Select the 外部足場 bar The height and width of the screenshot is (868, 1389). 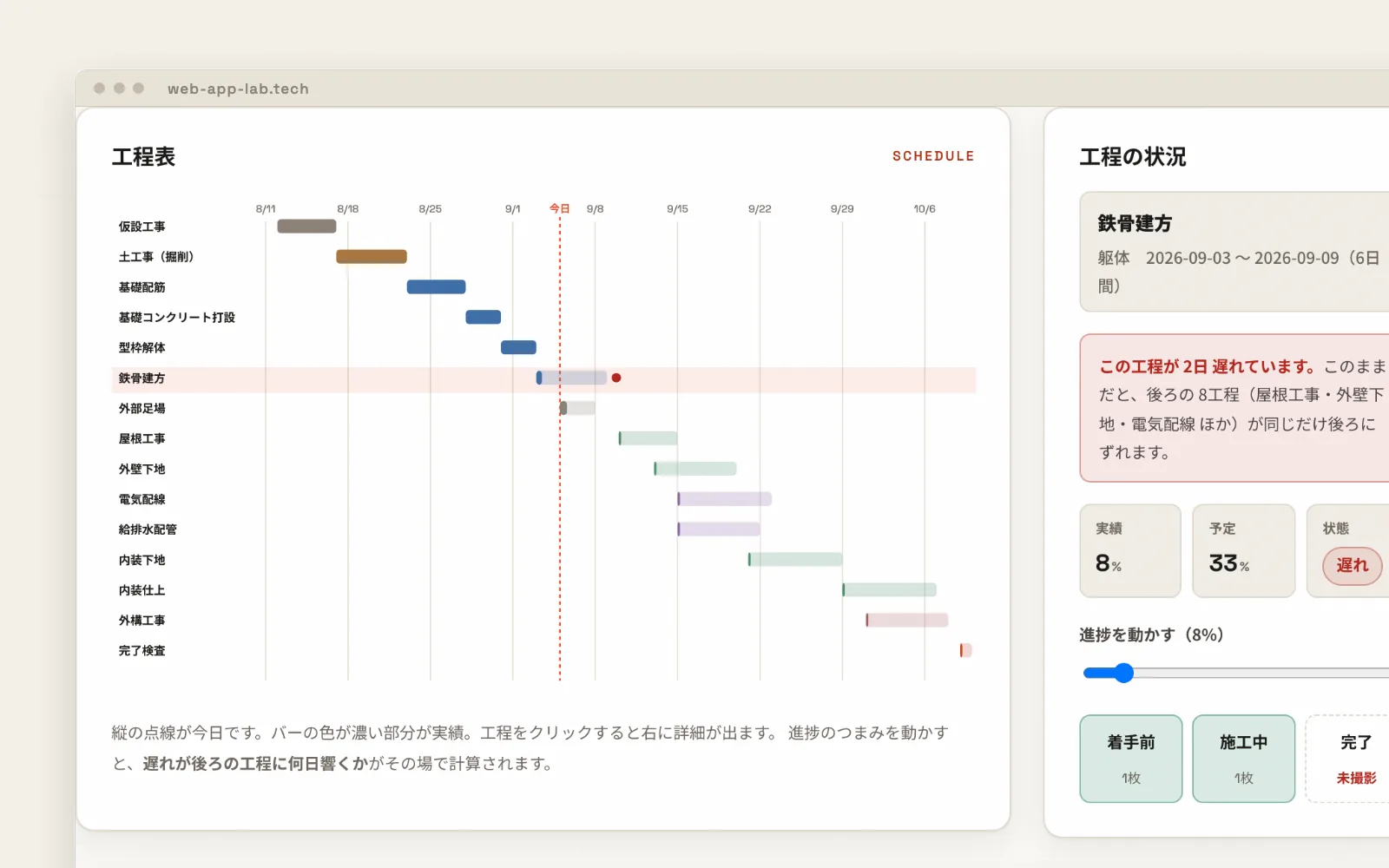pos(577,408)
